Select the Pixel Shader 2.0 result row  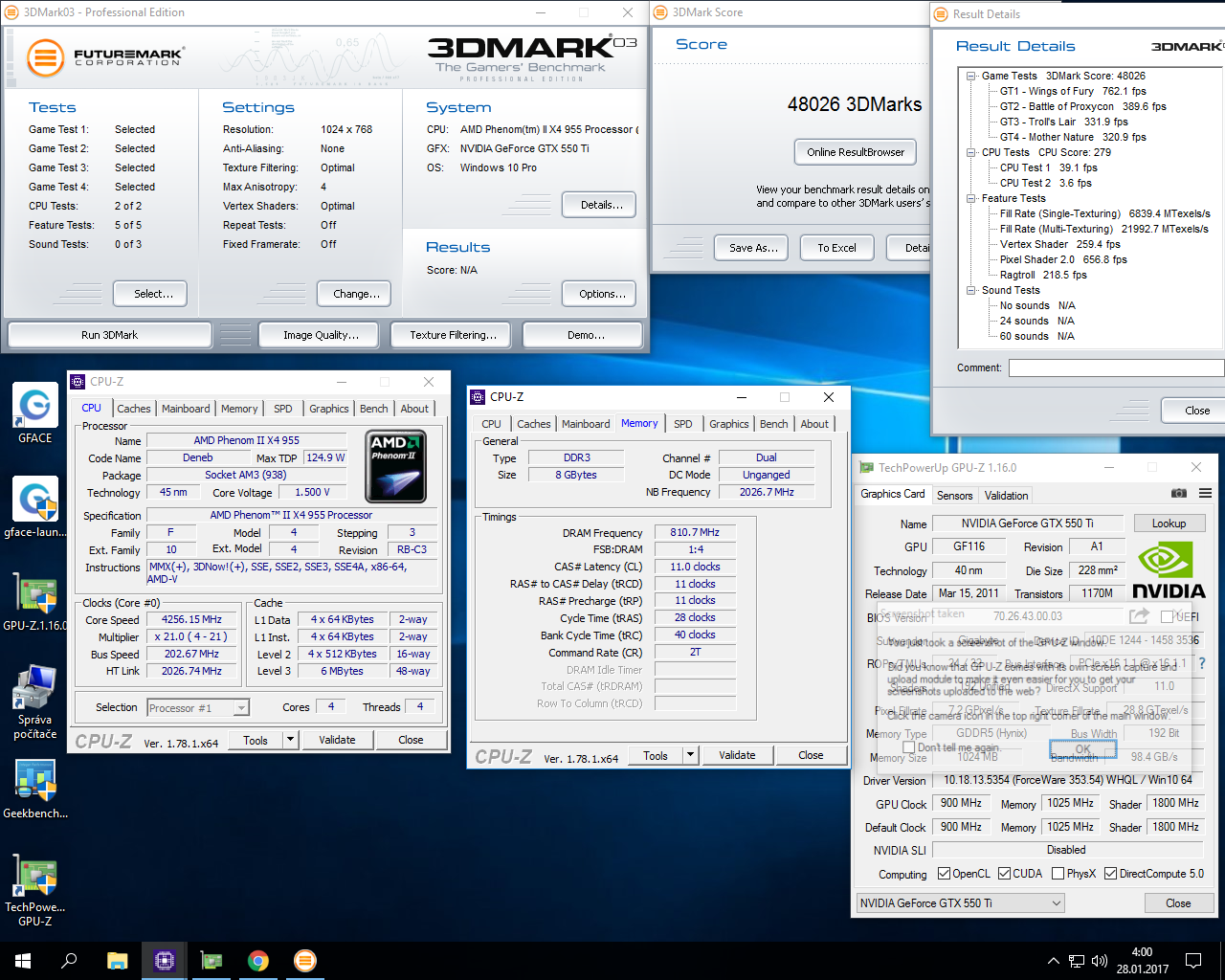[1063, 259]
